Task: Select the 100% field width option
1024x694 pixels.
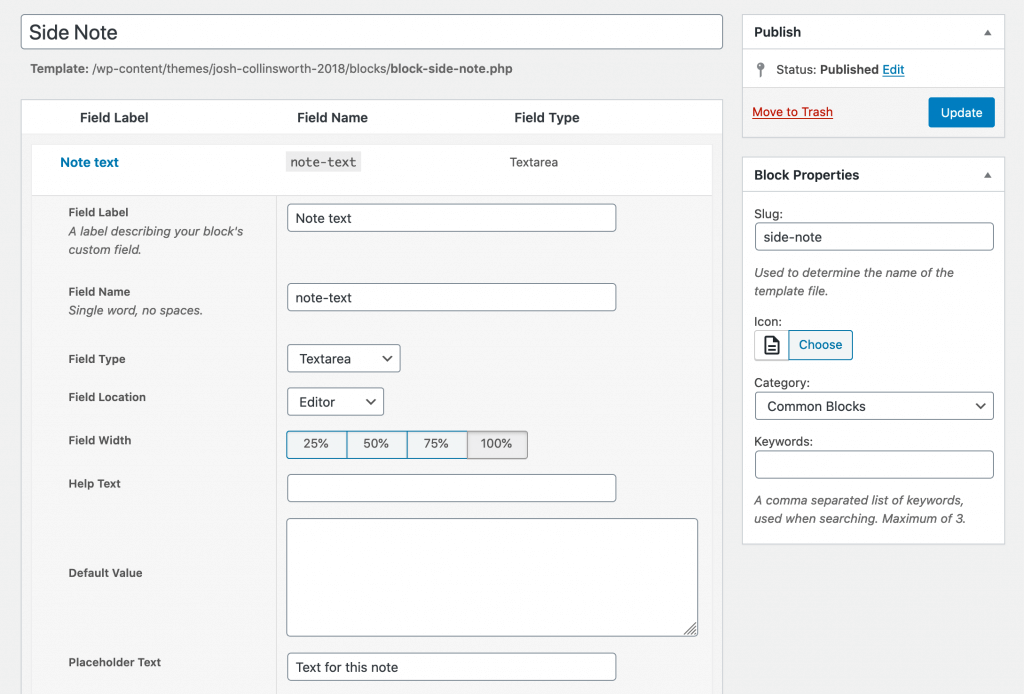Action: [x=497, y=444]
